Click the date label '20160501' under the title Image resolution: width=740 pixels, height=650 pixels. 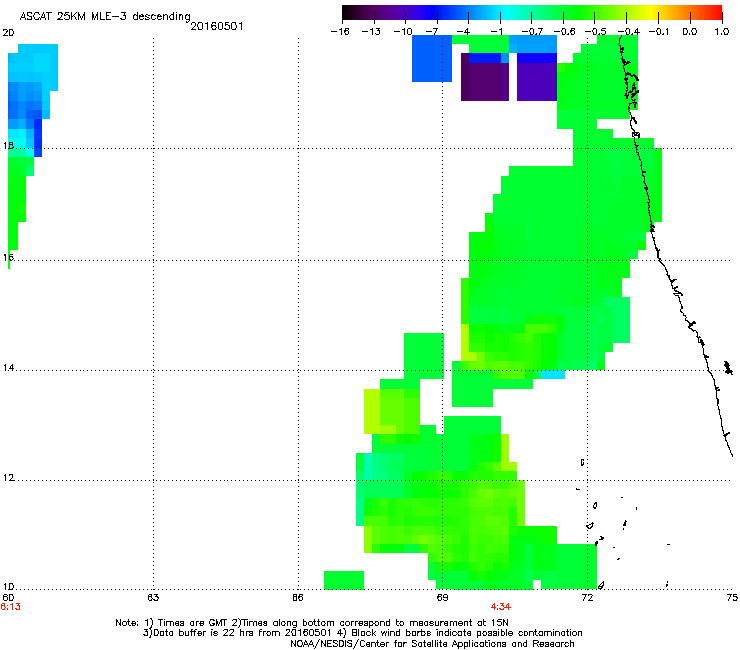pos(217,26)
